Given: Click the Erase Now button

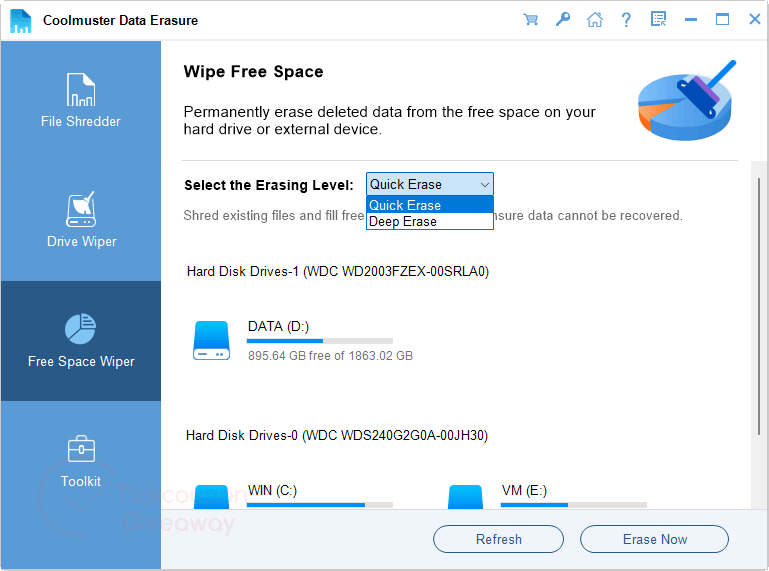Looking at the screenshot, I should (x=654, y=539).
